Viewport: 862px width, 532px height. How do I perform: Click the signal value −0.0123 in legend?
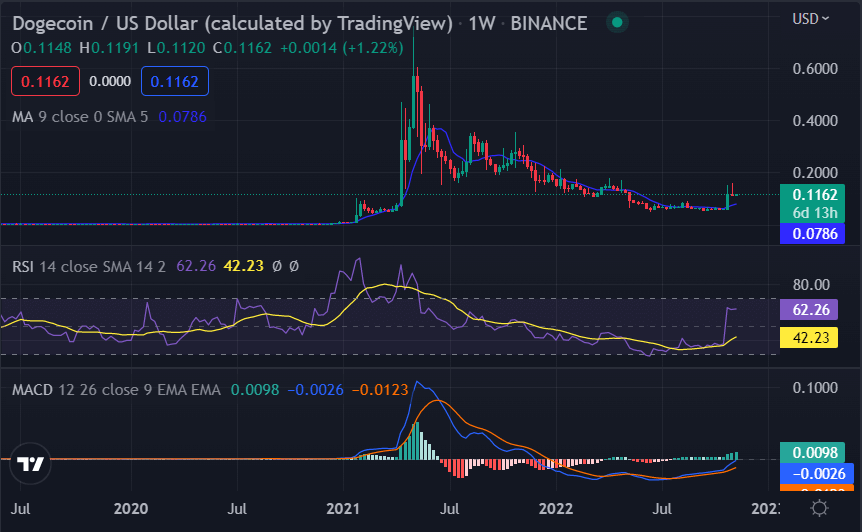point(380,390)
